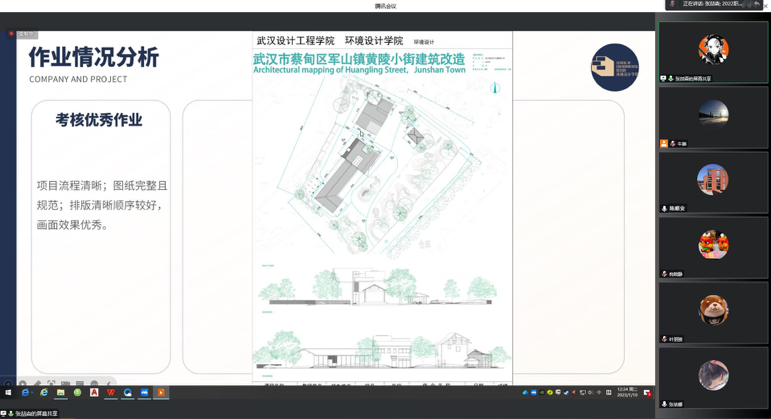Click the green 360 browser taskbar icon
This screenshot has height=419, width=771.
(77, 393)
